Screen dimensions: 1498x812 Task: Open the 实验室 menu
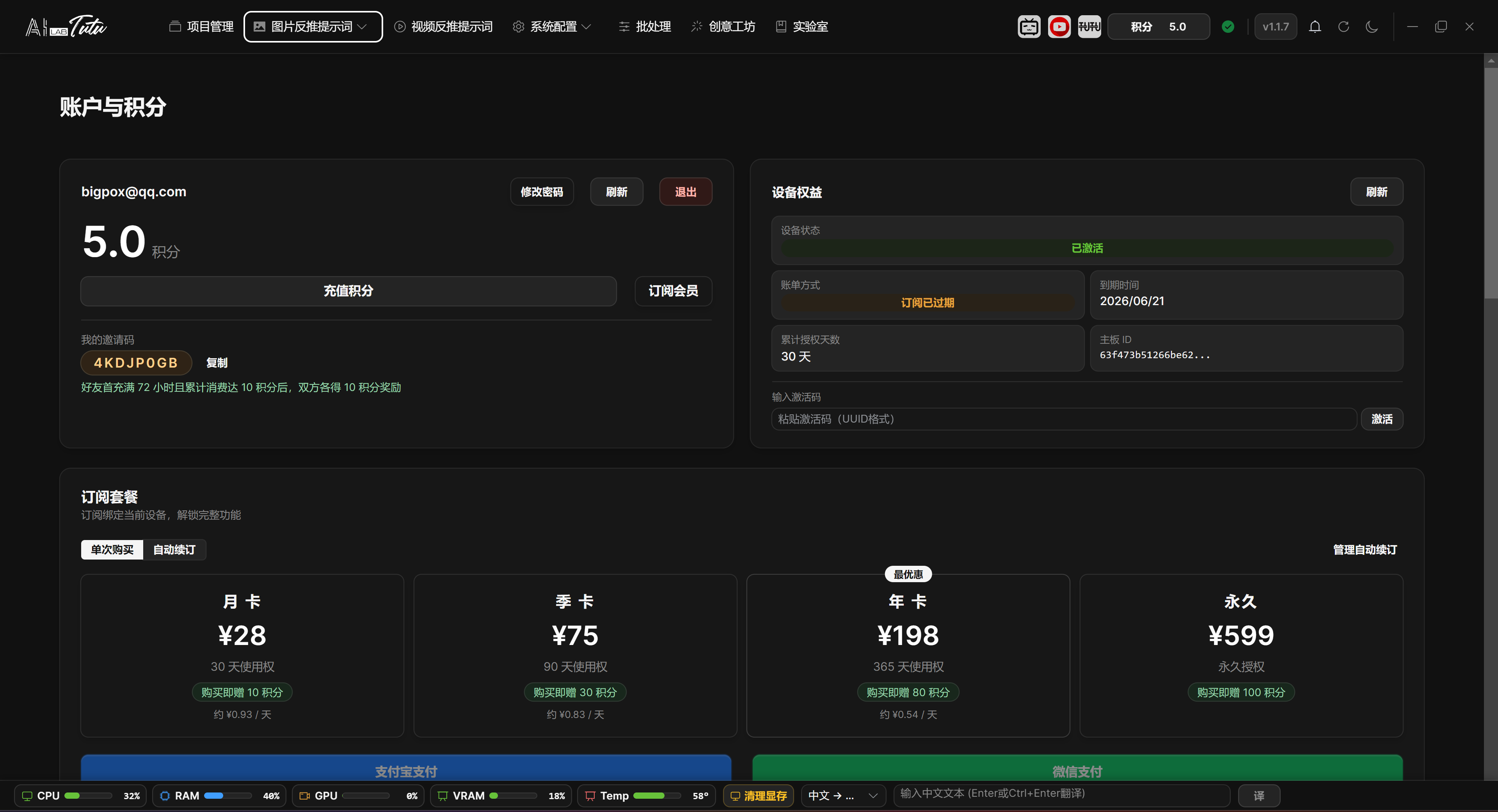(802, 27)
